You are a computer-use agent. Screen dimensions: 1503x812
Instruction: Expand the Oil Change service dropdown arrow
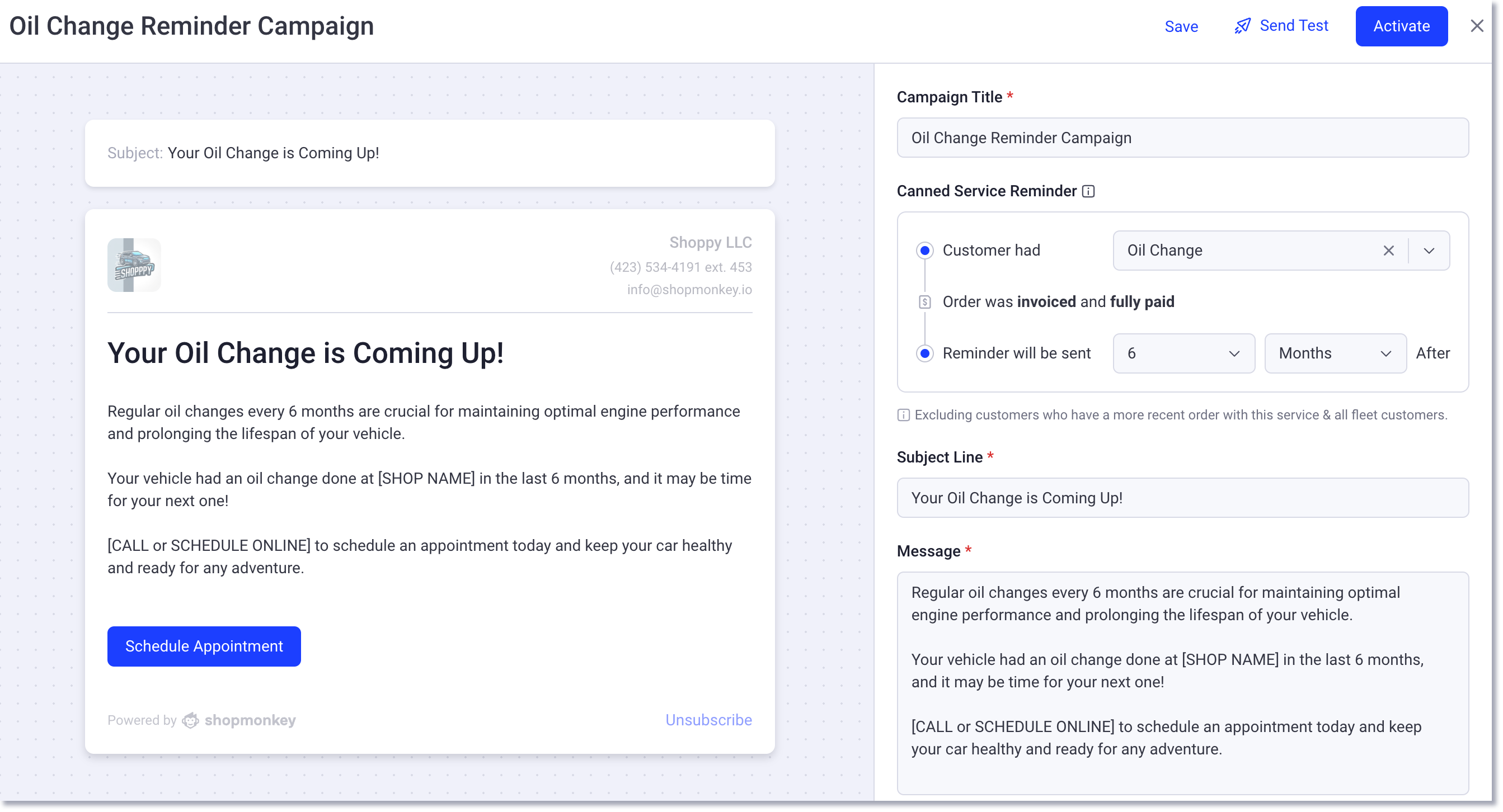[x=1429, y=251]
